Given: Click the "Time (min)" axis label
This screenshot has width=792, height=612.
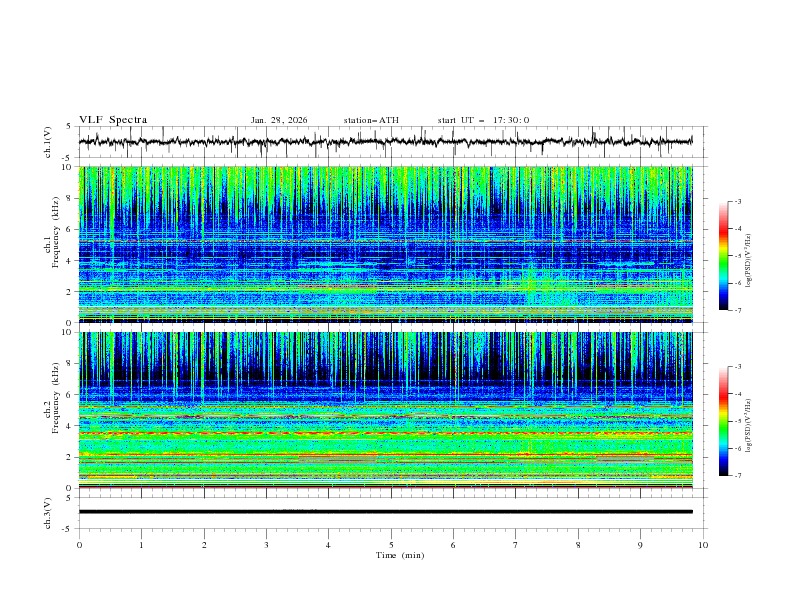Looking at the screenshot, I should click(x=400, y=555).
